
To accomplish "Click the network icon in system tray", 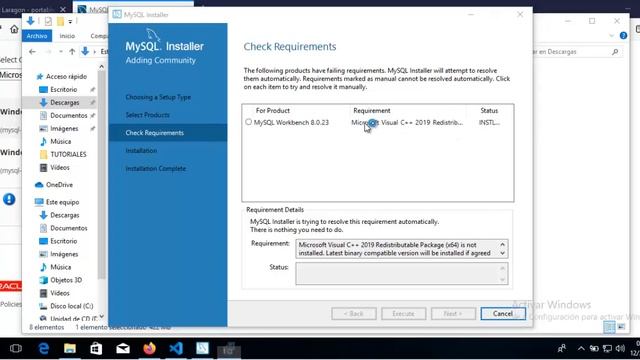I will coord(607,349).
